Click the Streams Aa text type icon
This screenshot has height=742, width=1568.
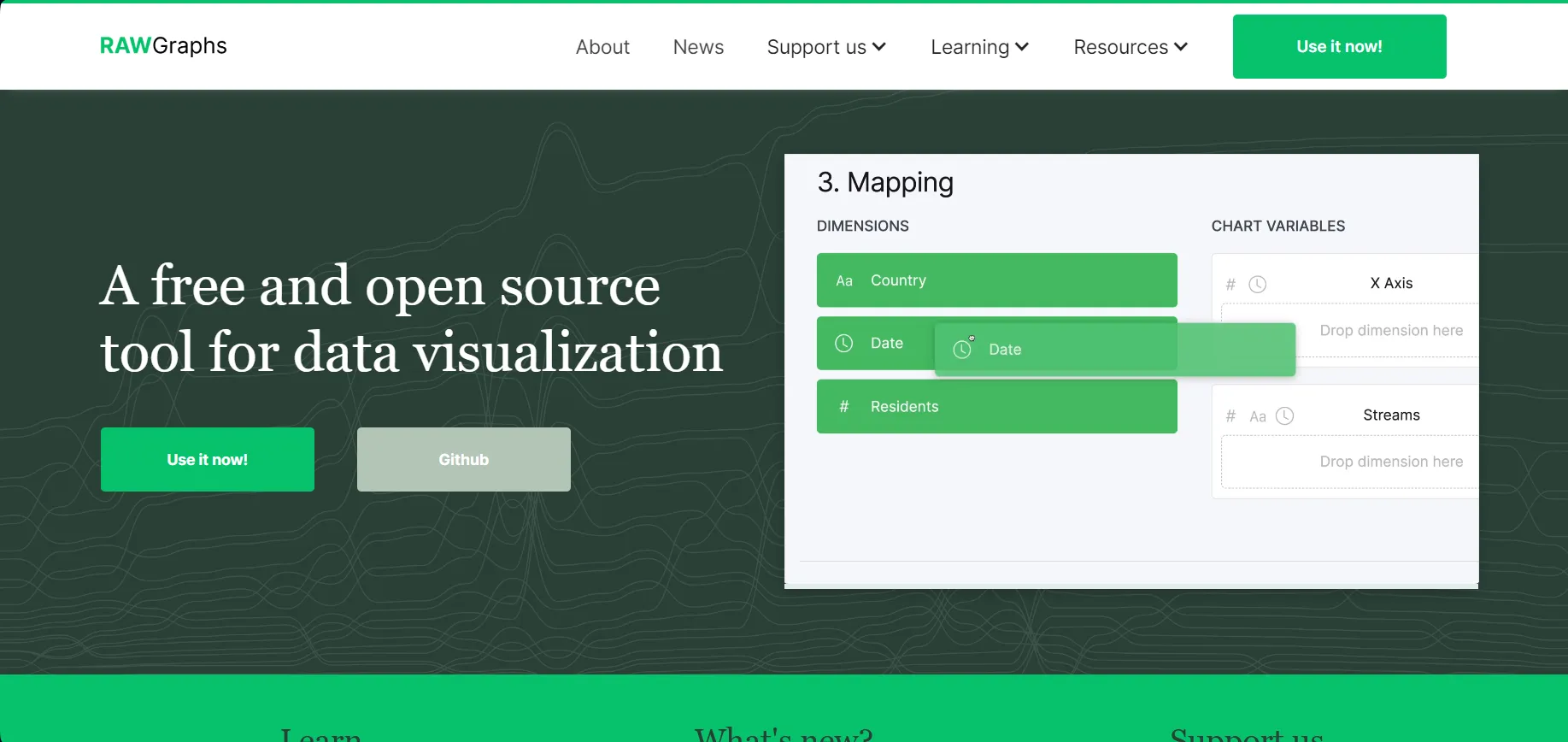click(x=1258, y=416)
